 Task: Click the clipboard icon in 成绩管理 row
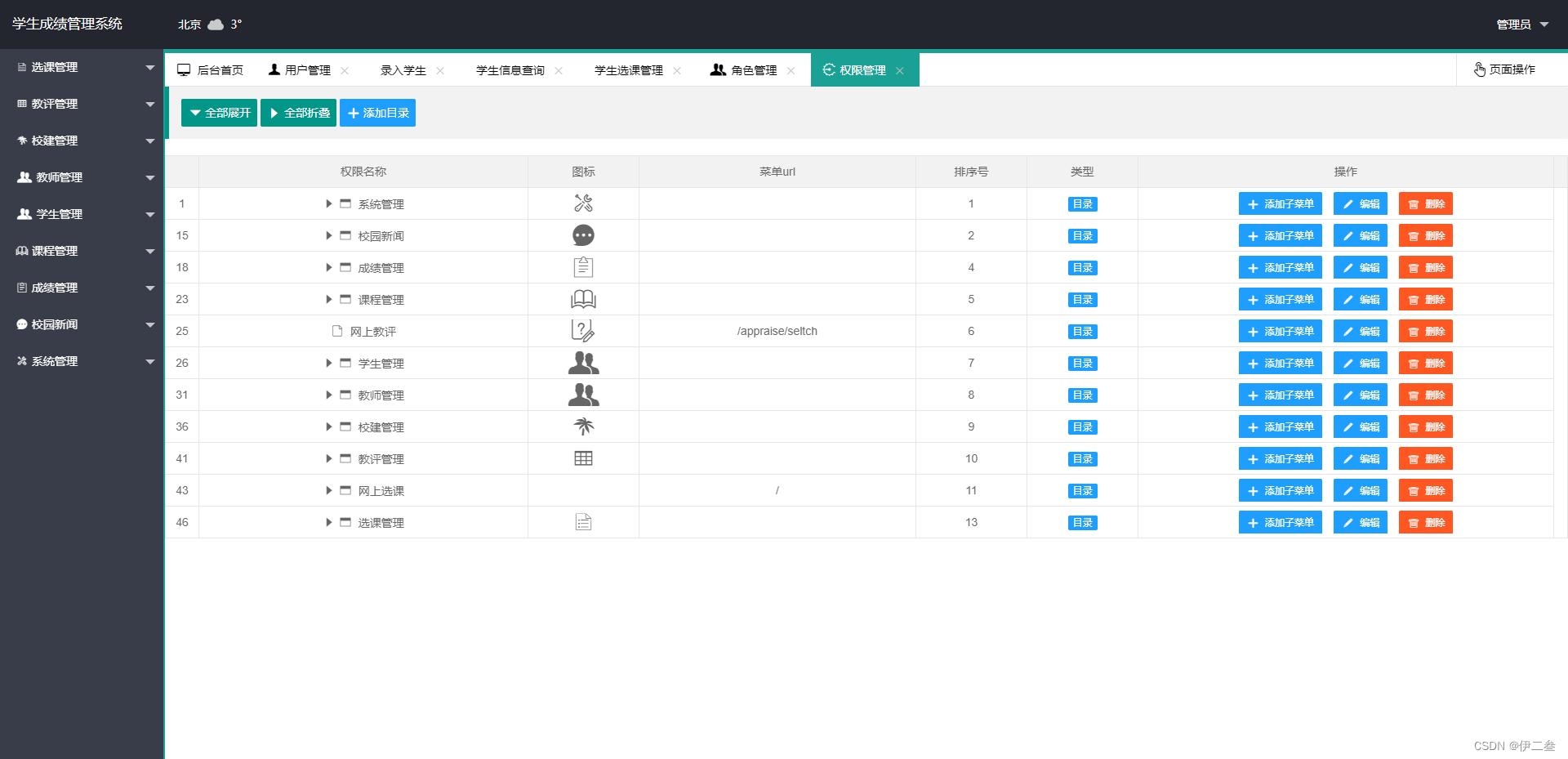(583, 267)
